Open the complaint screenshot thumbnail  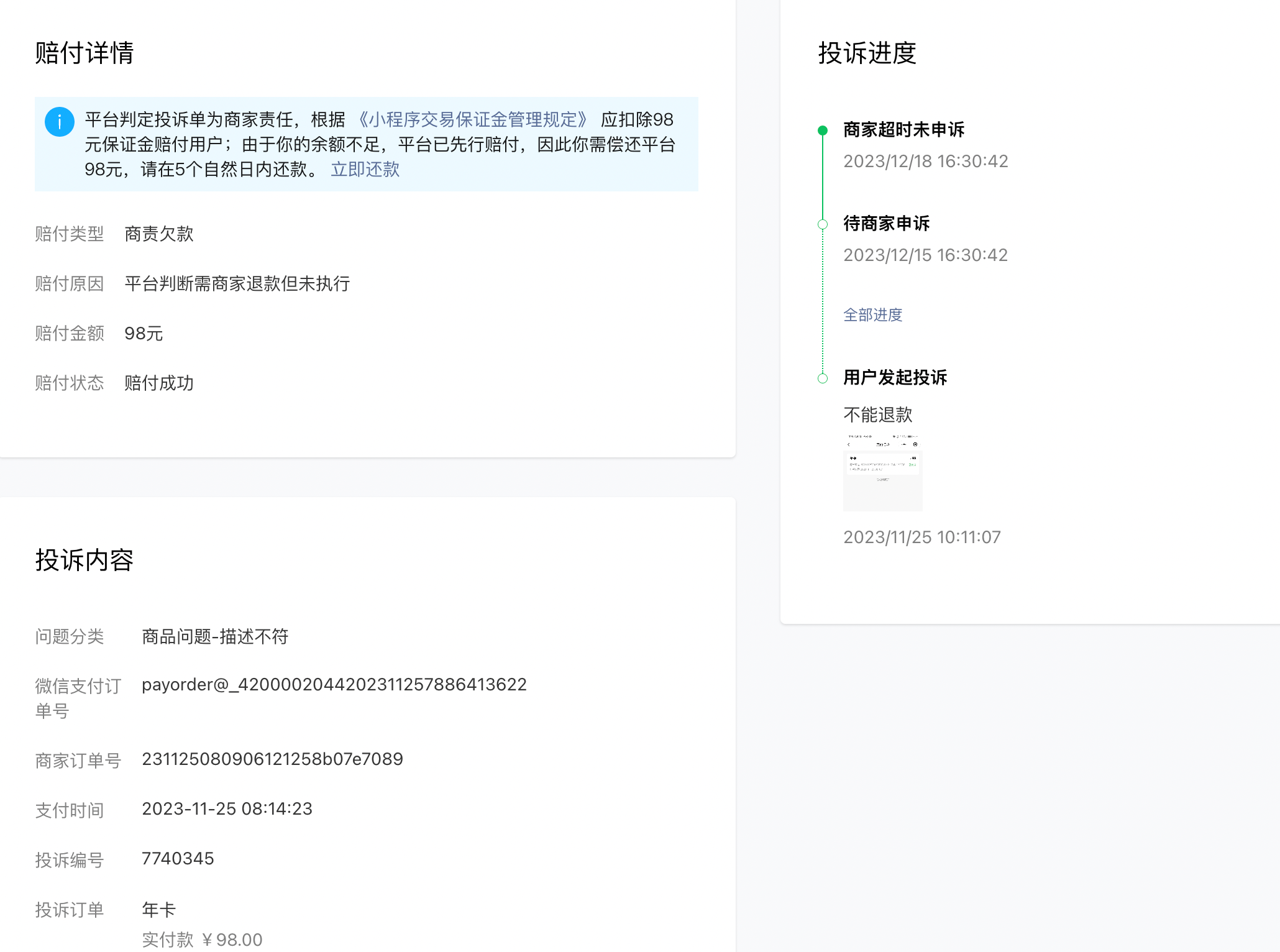tap(882, 473)
